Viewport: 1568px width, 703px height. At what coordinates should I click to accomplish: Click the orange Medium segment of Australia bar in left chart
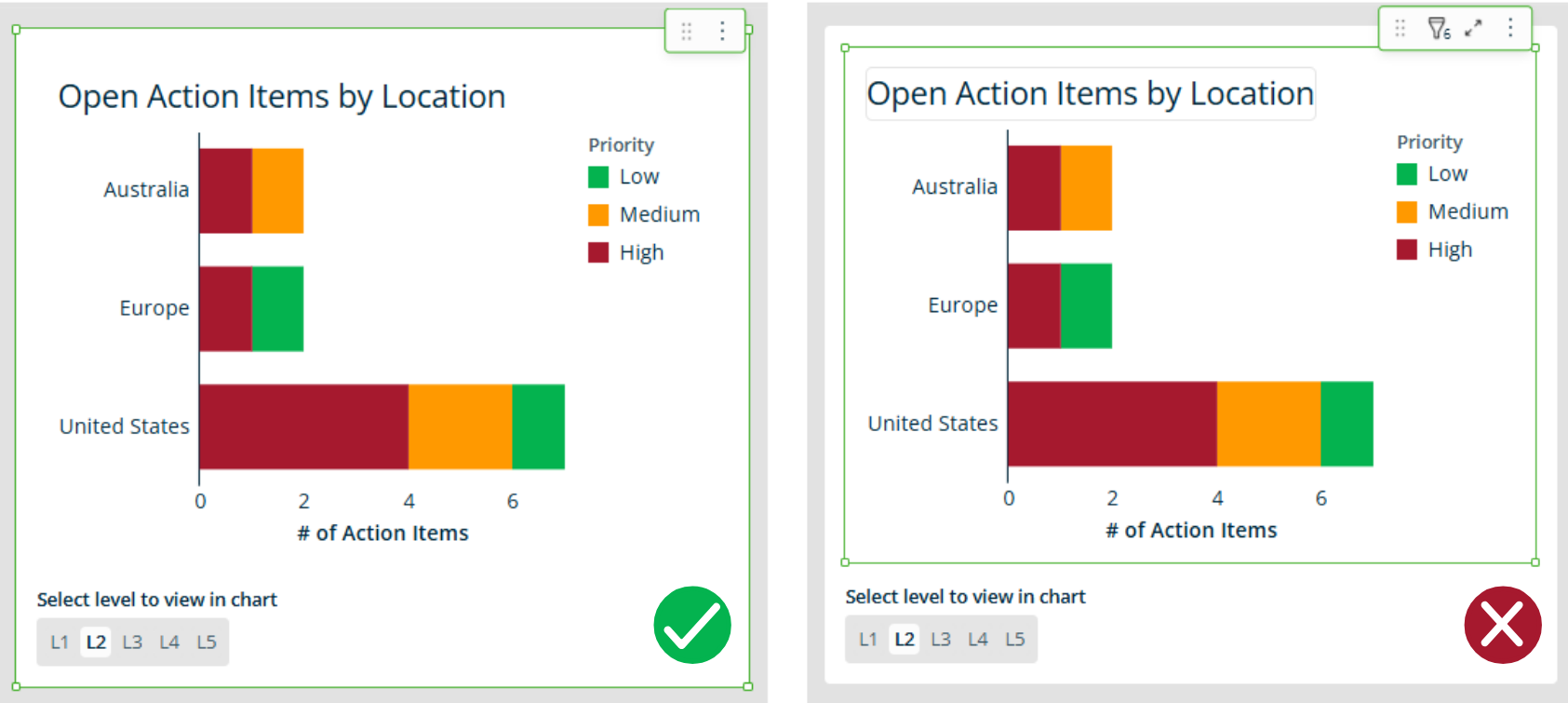pyautogui.click(x=277, y=191)
